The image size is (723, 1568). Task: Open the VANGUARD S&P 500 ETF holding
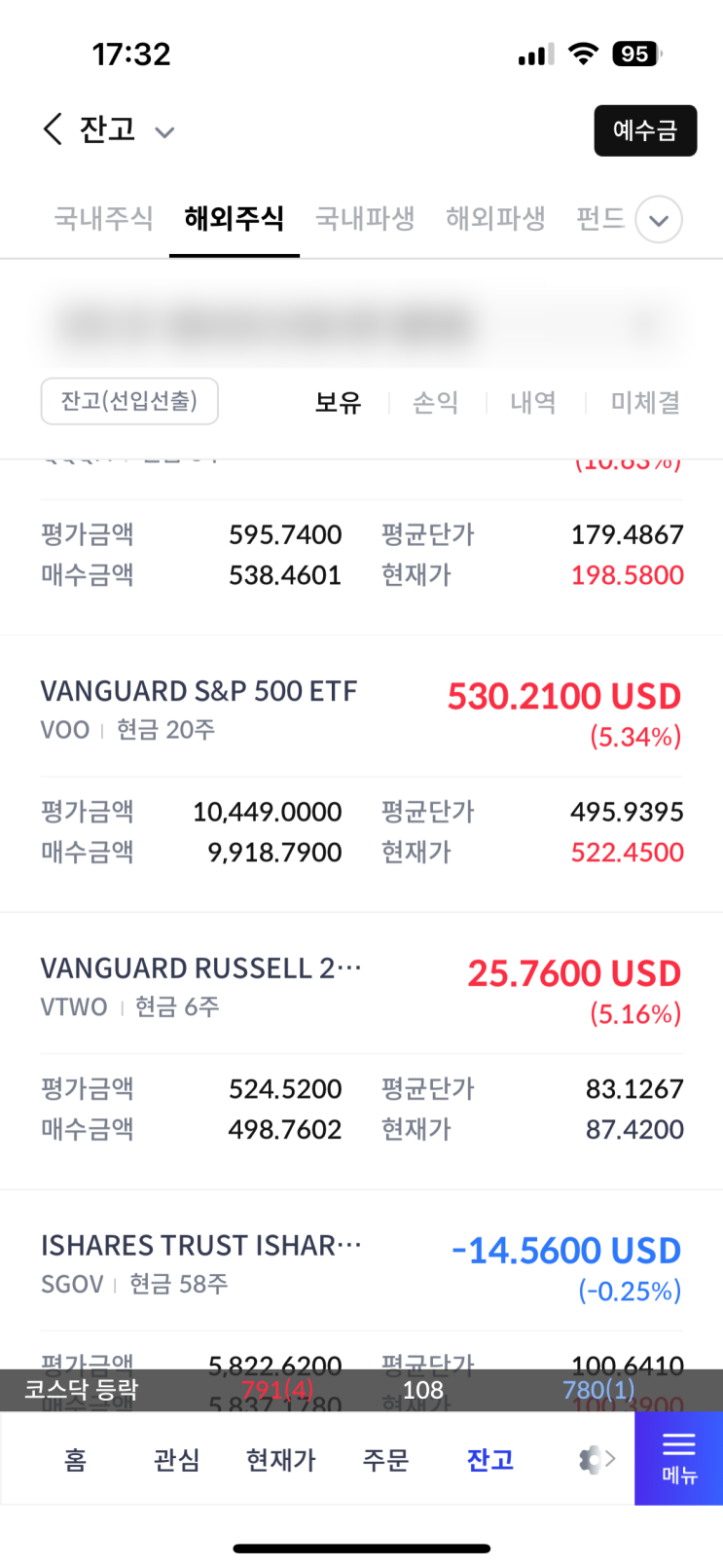point(199,691)
